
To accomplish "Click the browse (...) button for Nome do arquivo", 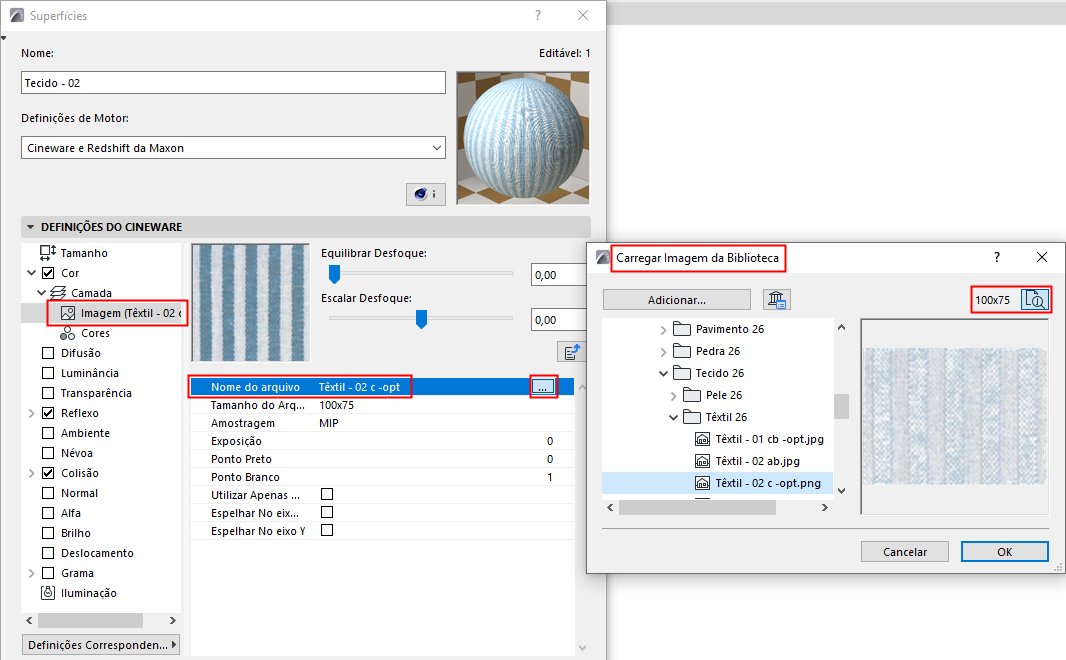I will 543,387.
